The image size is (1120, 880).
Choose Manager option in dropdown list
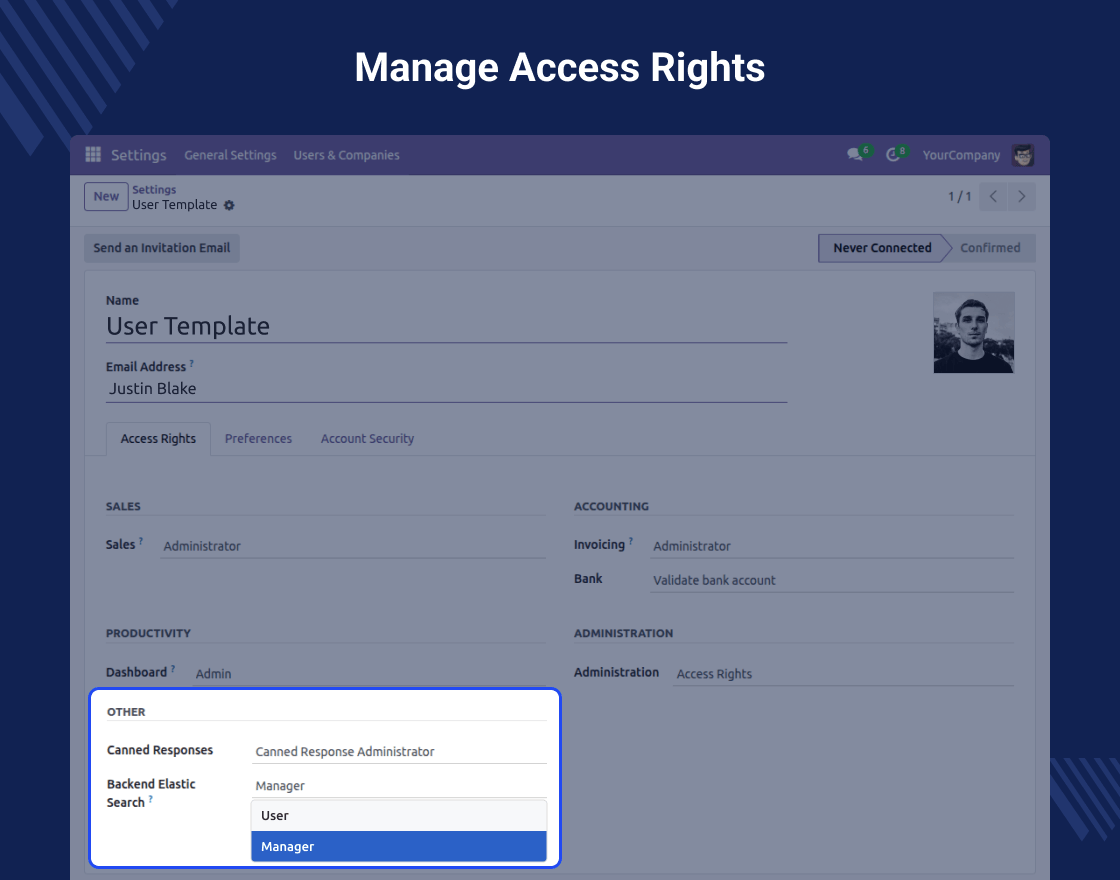point(398,847)
